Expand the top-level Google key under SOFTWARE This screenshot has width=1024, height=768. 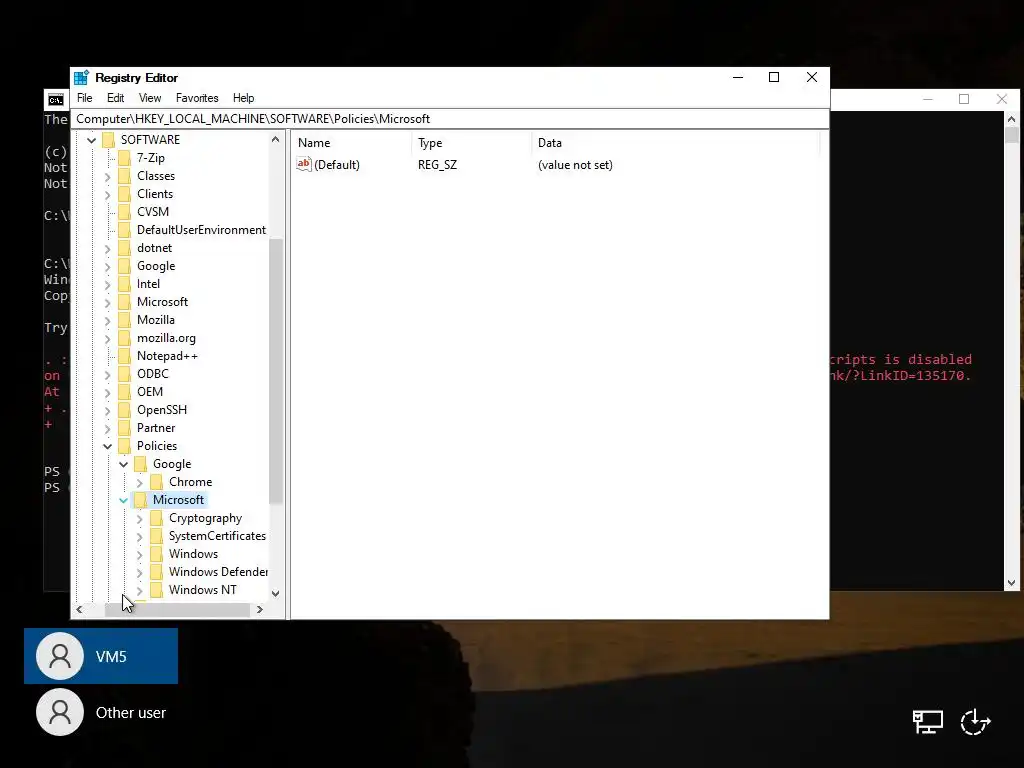point(108,266)
